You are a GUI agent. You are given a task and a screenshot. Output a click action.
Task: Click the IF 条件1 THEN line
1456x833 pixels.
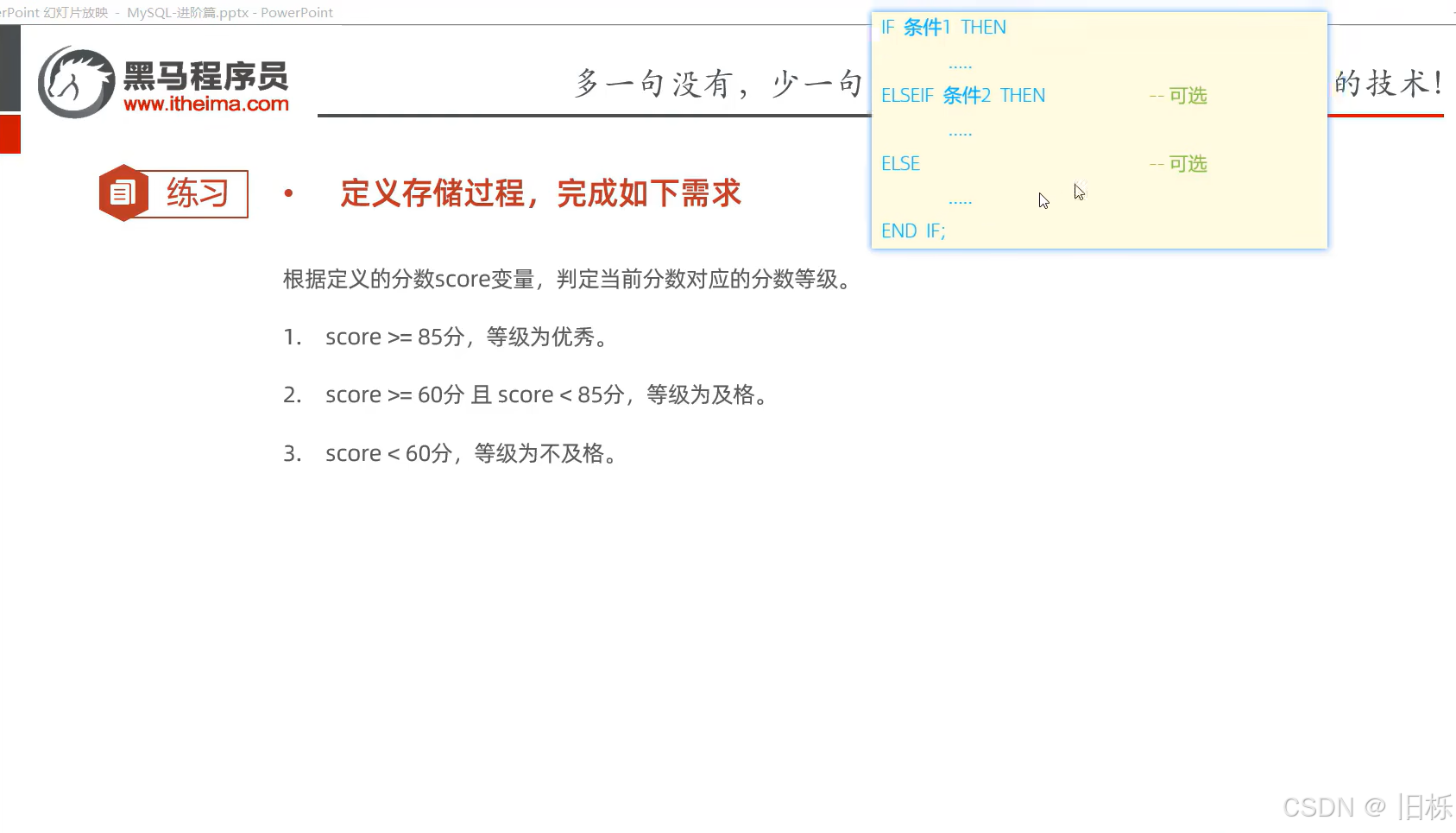(x=943, y=28)
